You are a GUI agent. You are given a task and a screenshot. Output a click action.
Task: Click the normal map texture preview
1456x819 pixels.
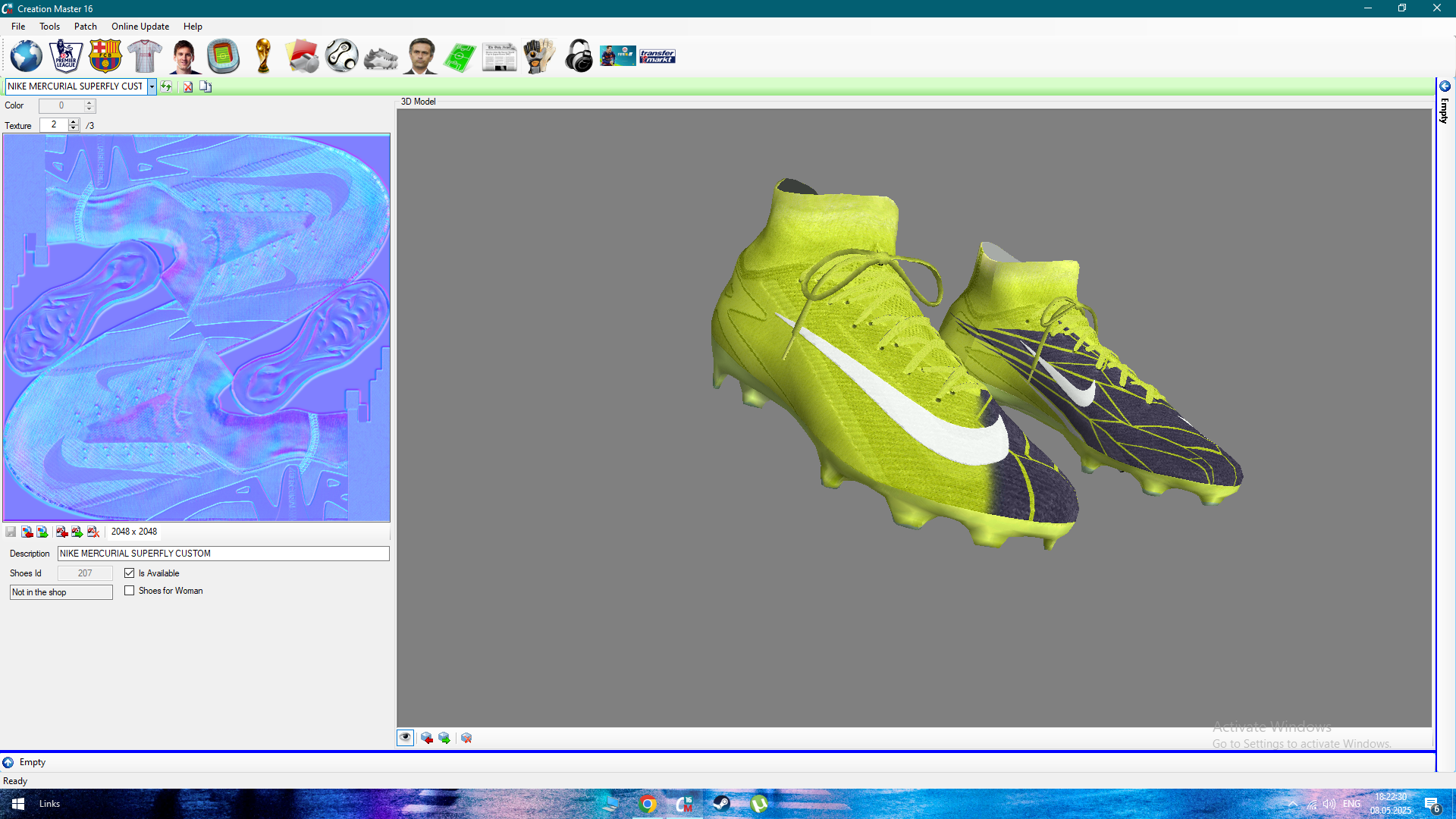(196, 328)
